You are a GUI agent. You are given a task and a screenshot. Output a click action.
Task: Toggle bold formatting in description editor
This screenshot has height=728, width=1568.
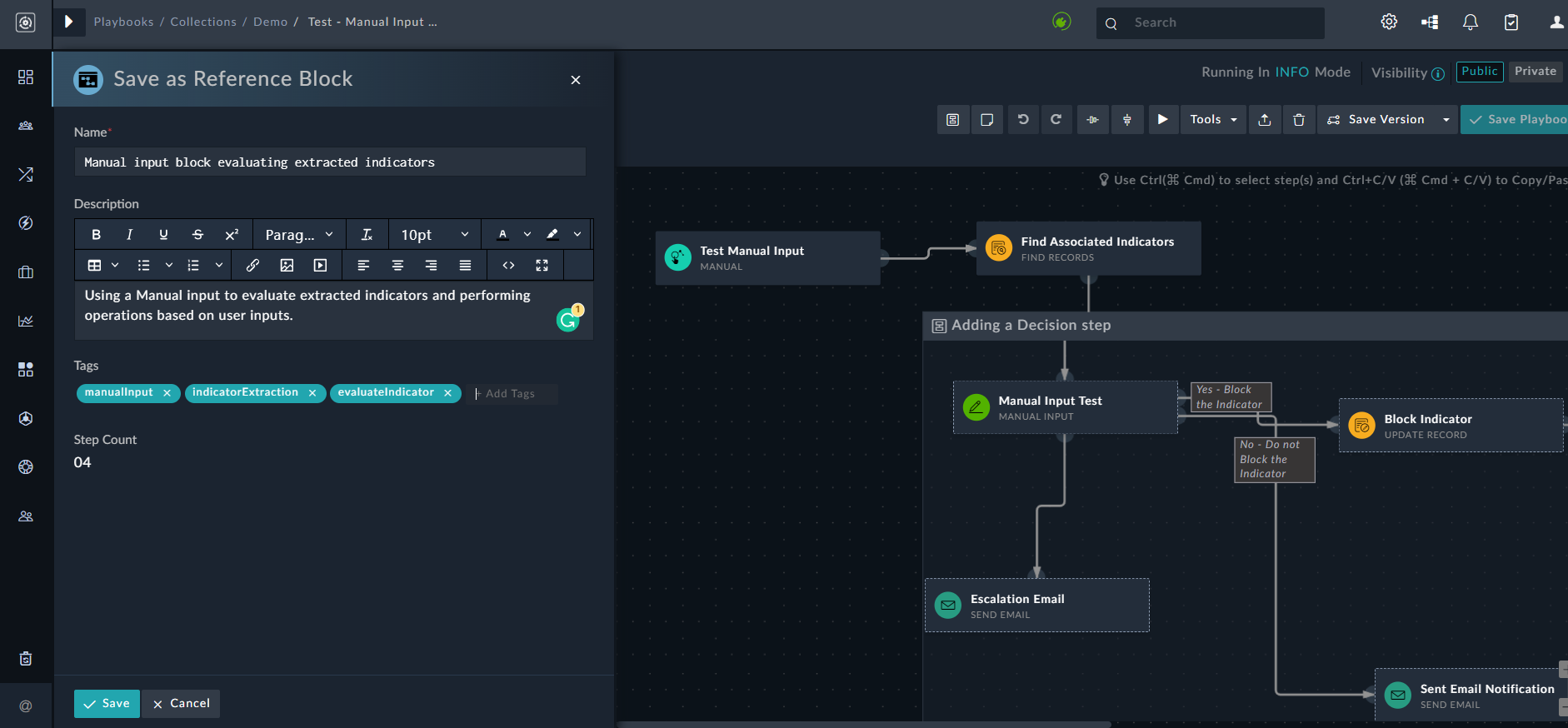click(96, 235)
